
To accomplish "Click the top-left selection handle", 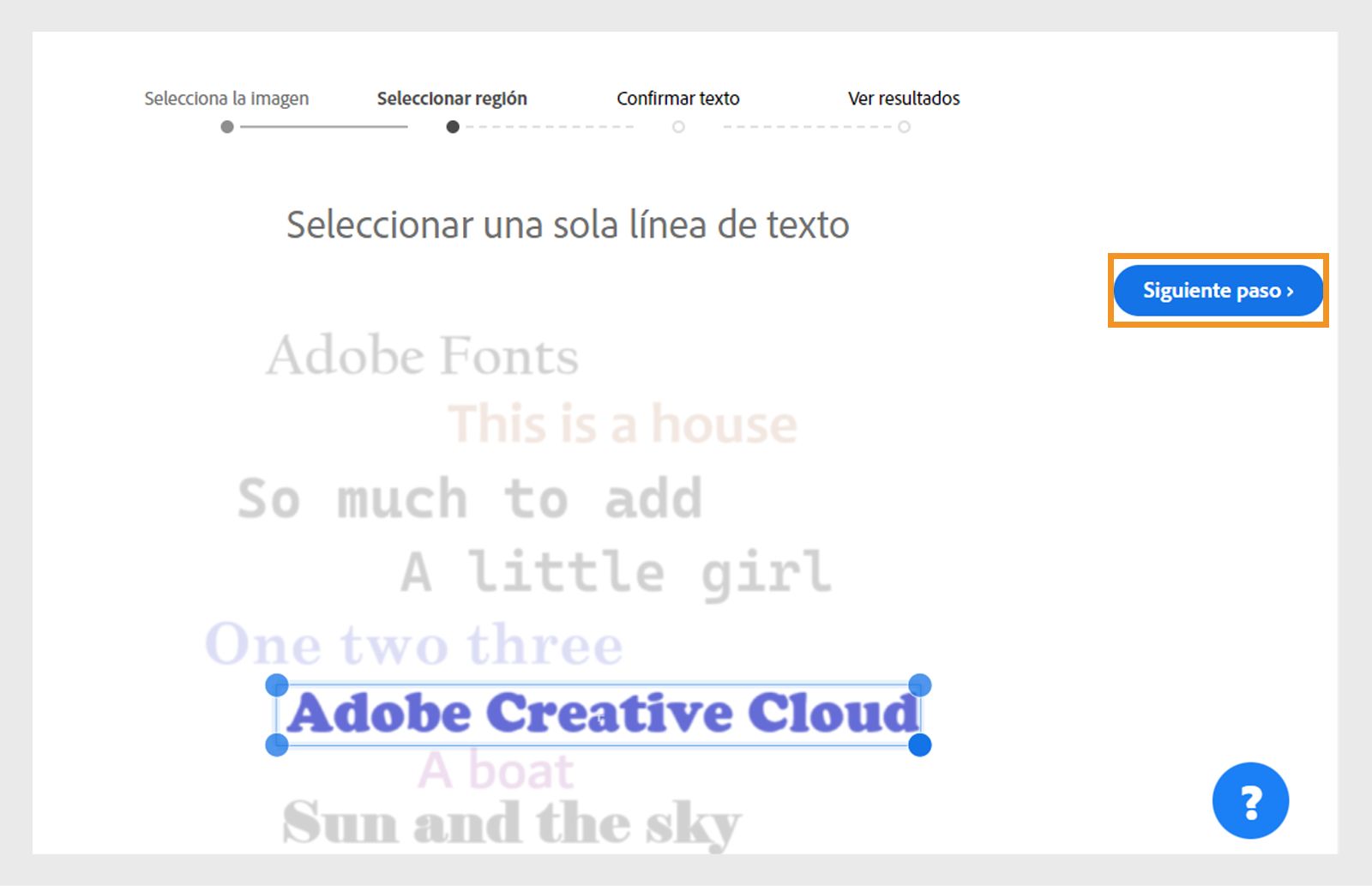I will point(277,684).
